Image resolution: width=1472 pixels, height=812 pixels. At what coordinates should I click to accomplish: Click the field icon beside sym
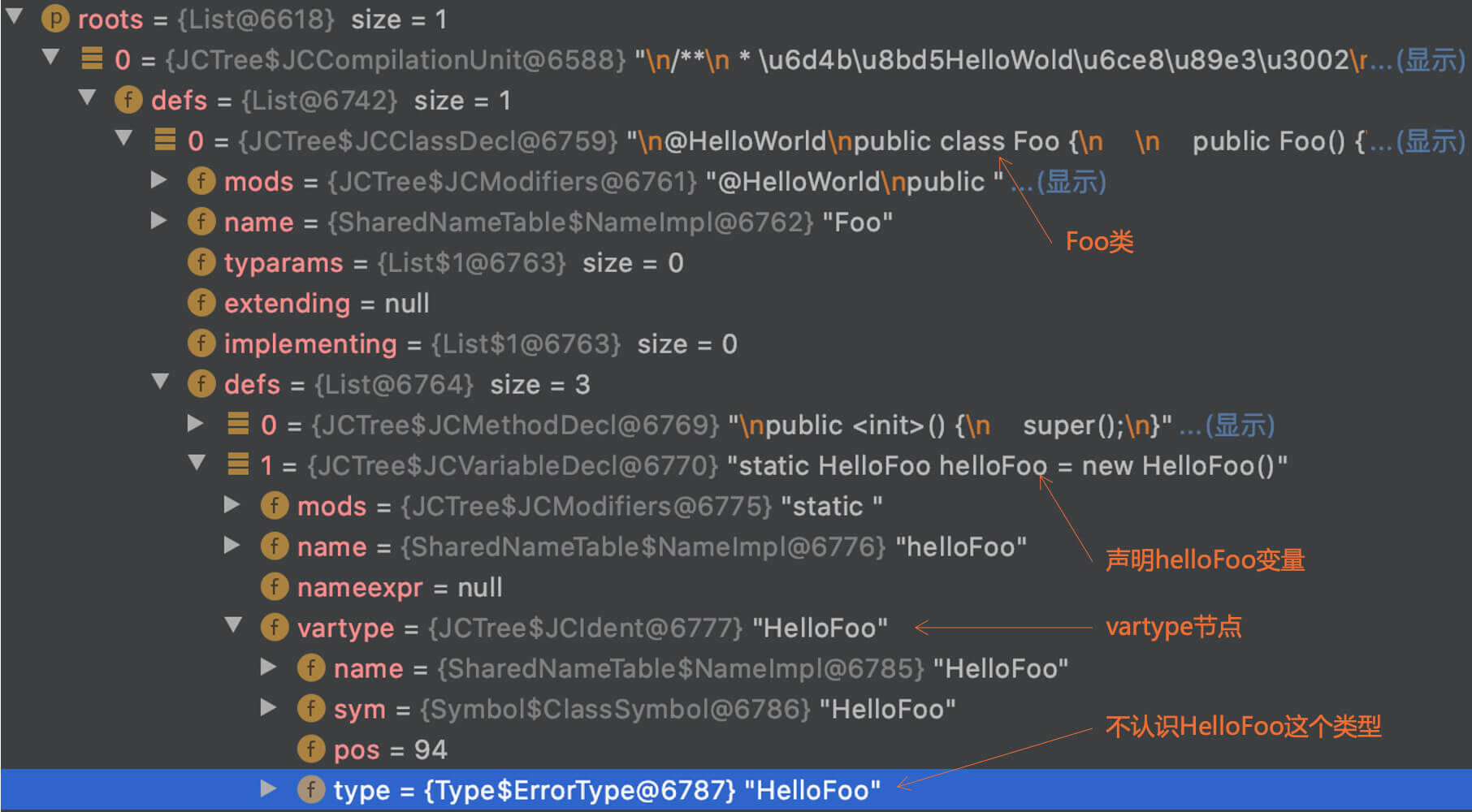[x=310, y=709]
